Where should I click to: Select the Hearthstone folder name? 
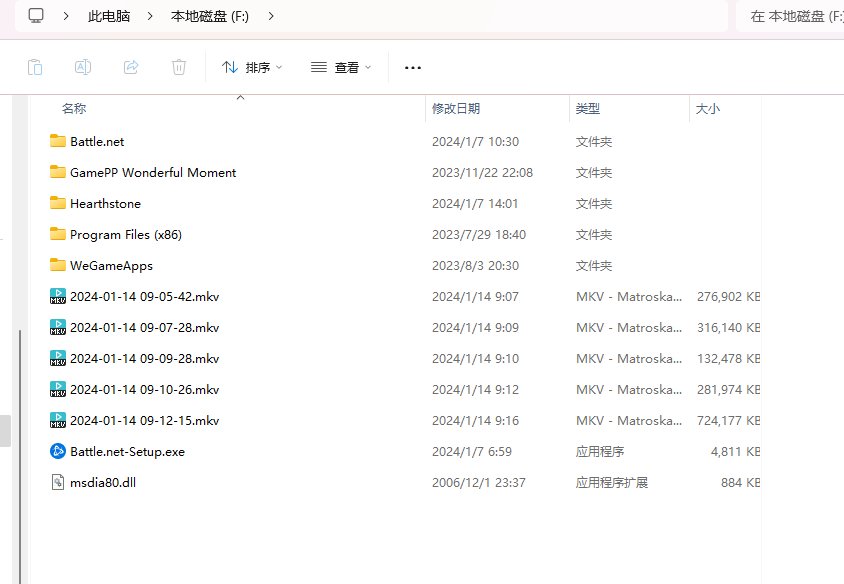pos(106,203)
